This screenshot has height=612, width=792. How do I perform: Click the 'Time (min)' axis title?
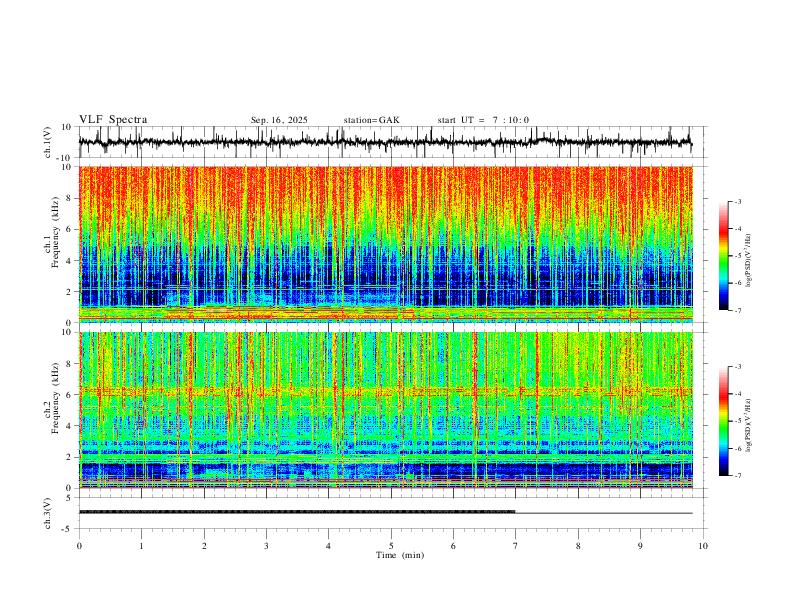coord(400,555)
